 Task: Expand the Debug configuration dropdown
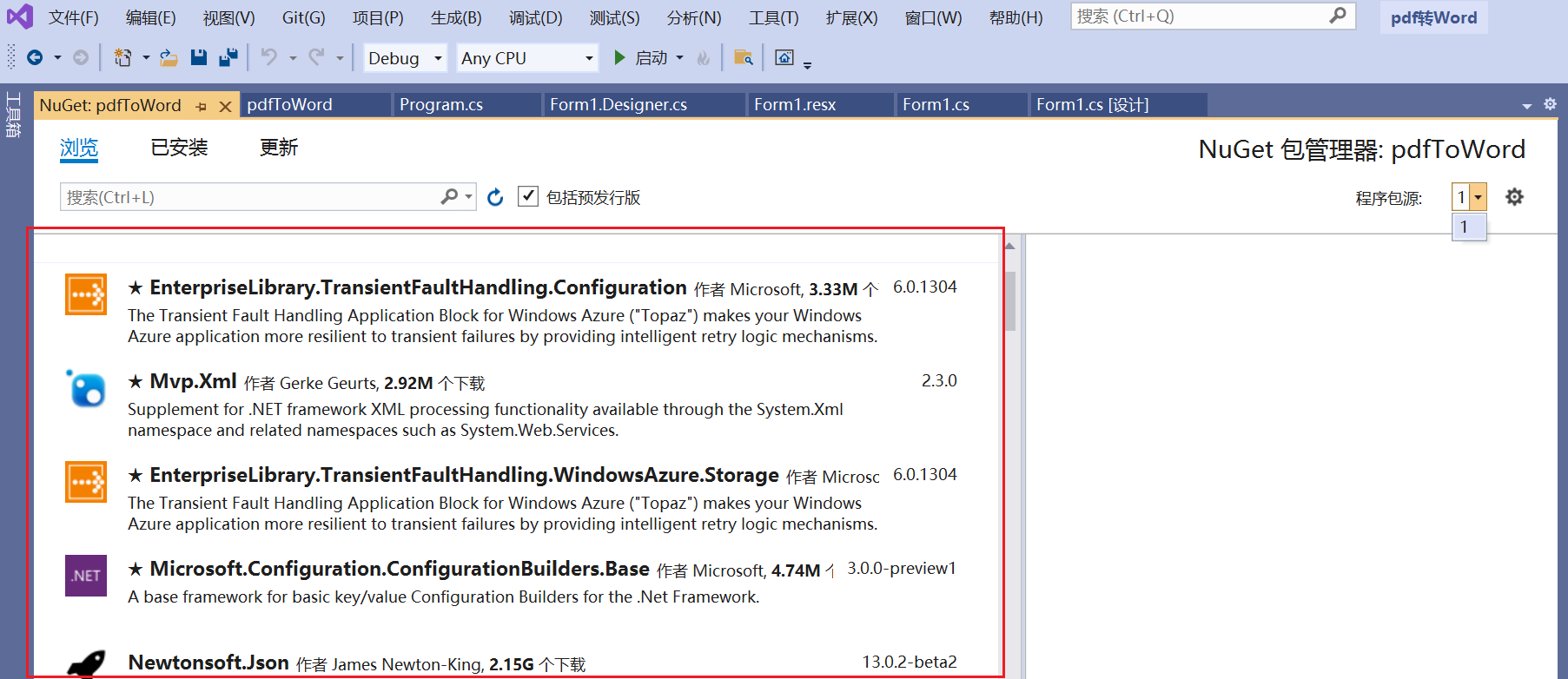pyautogui.click(x=439, y=58)
